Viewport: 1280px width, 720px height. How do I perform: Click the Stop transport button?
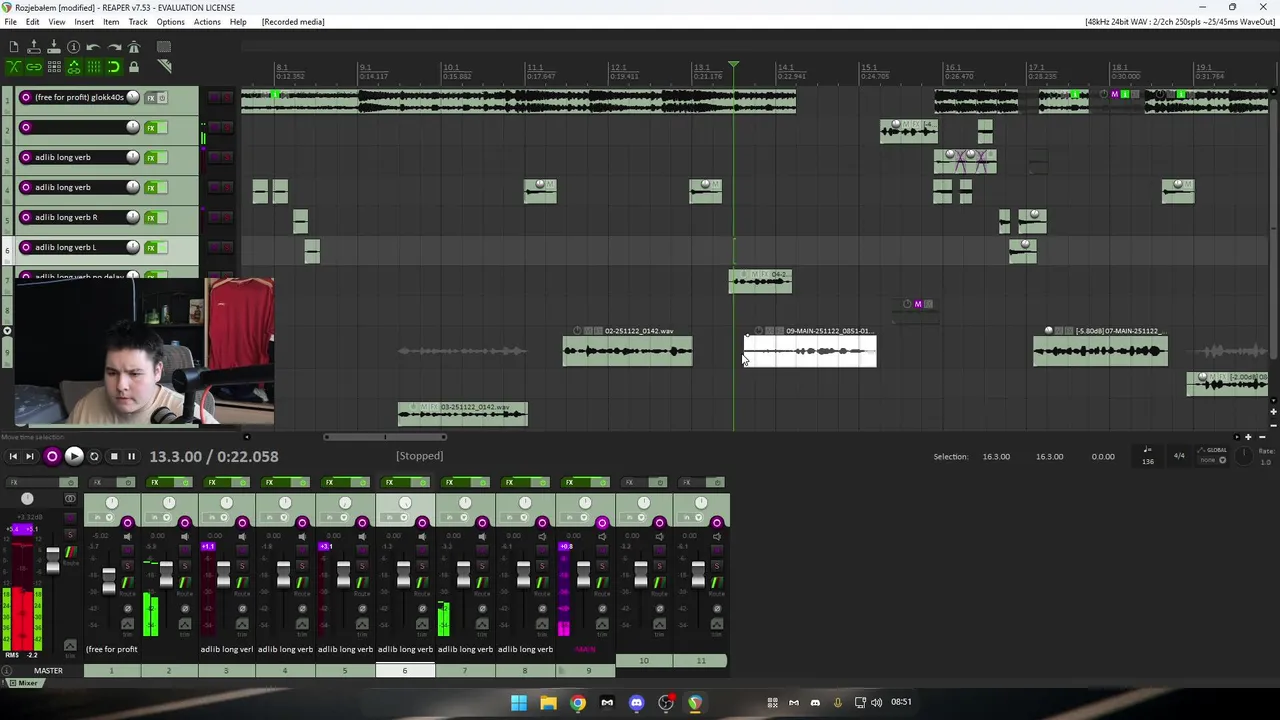click(113, 456)
